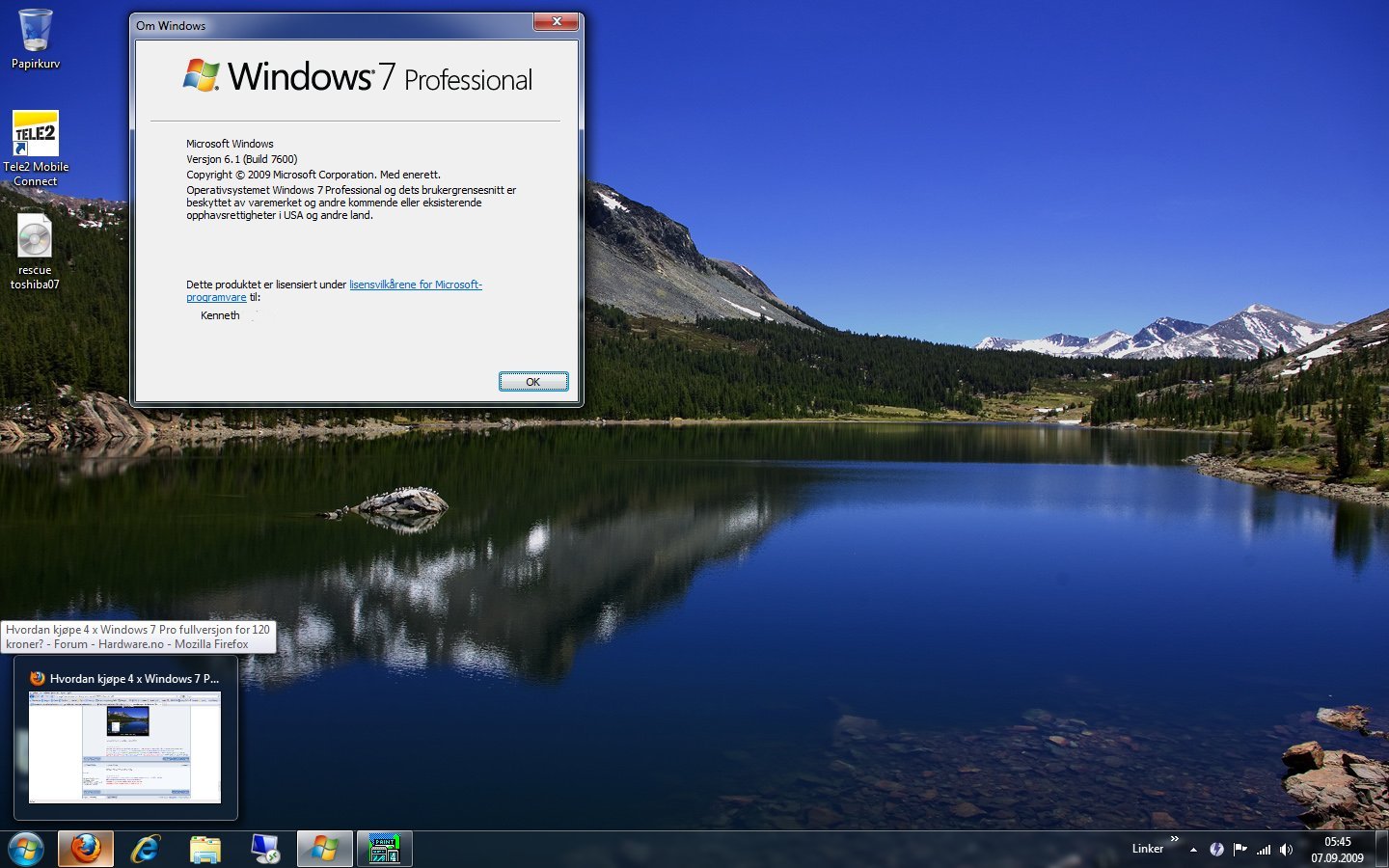Click OK in the Om Windows dialog
1389x868 pixels.
[x=533, y=382]
